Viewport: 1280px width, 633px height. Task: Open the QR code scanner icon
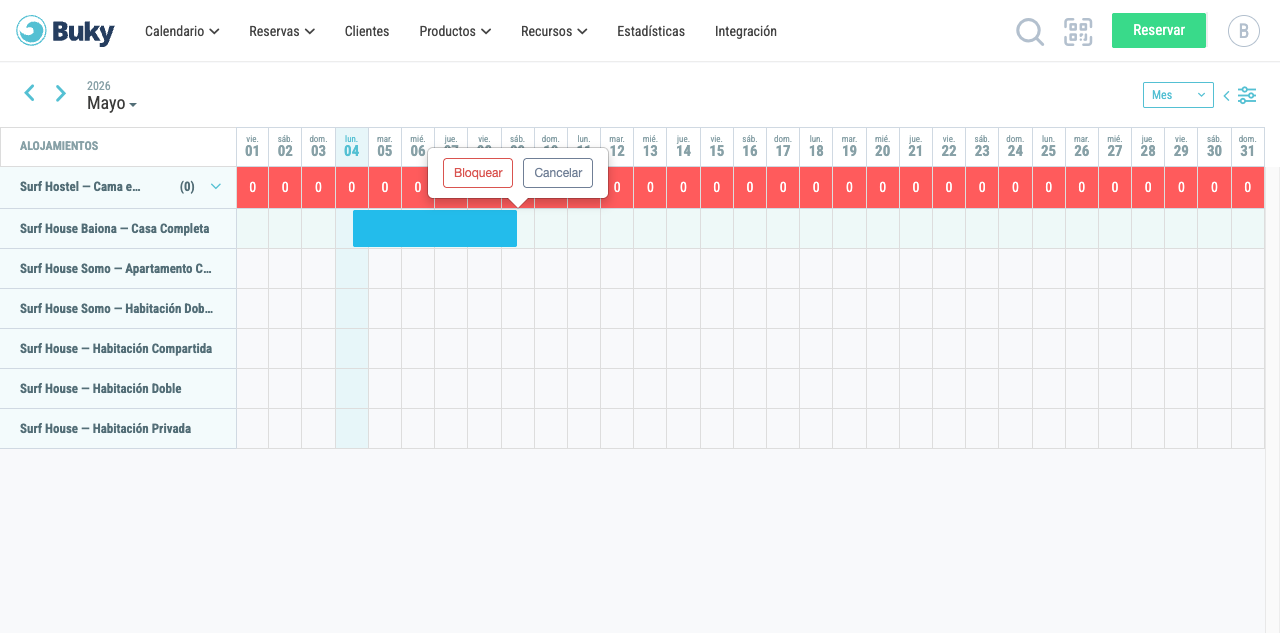1078,32
